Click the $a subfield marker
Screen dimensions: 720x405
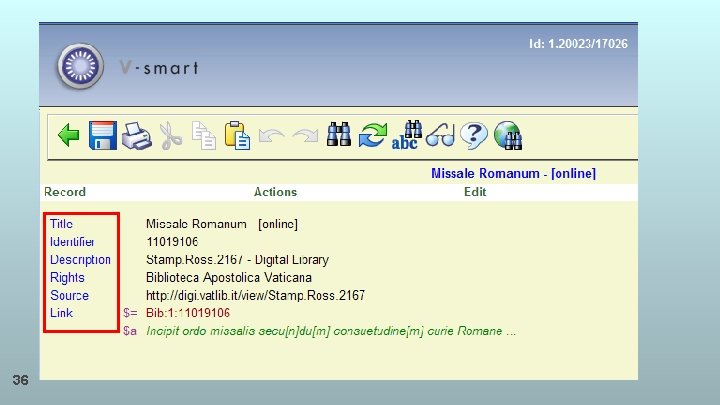coord(130,331)
